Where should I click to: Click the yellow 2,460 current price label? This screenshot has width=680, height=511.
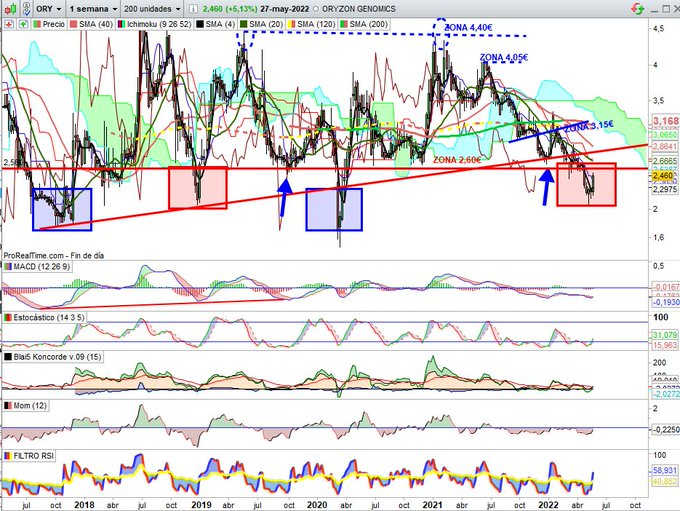coord(663,176)
